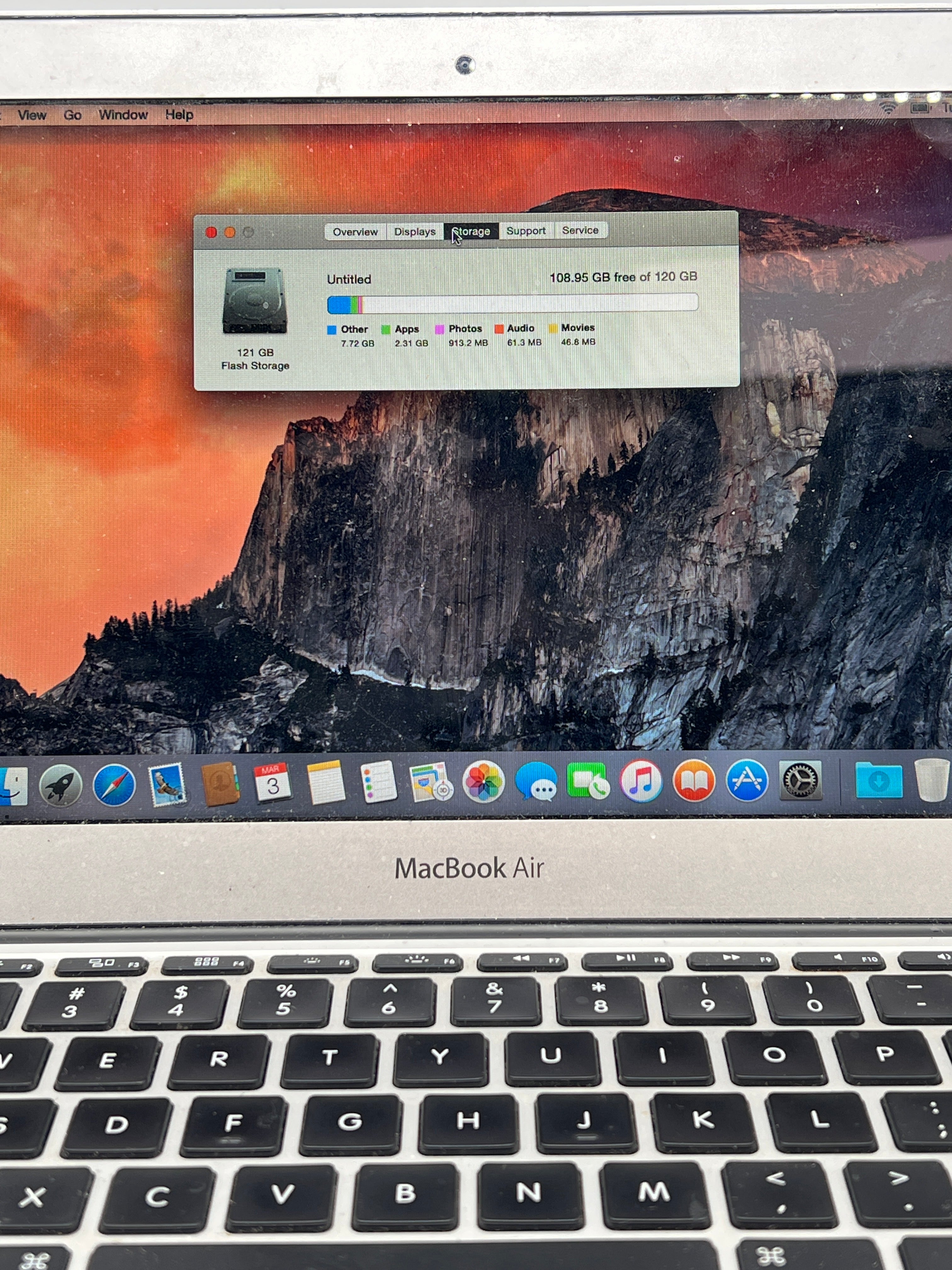The image size is (952, 1270).
Task: Open the View menu
Action: (31, 115)
